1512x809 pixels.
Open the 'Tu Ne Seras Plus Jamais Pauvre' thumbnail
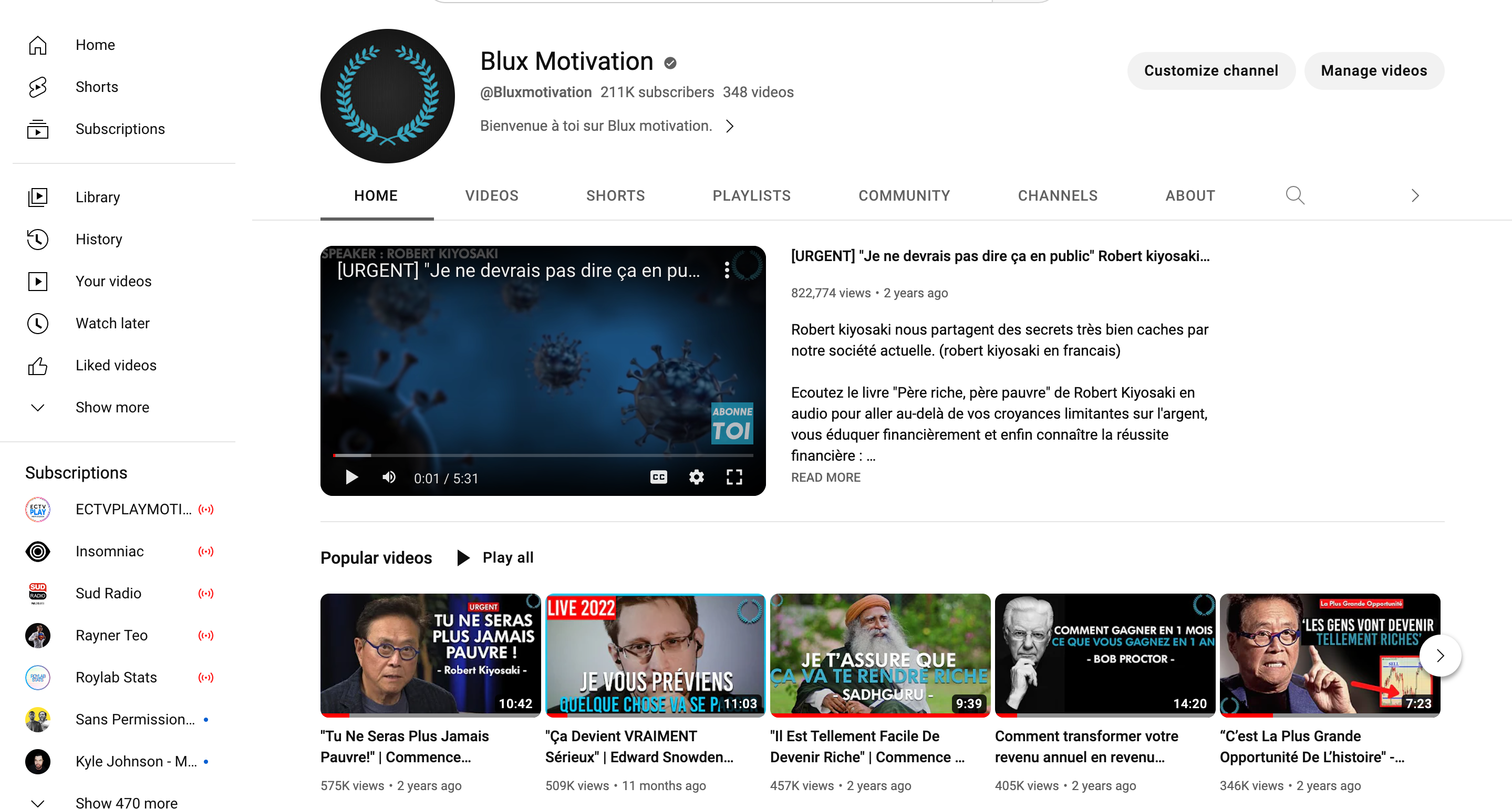pyautogui.click(x=430, y=655)
